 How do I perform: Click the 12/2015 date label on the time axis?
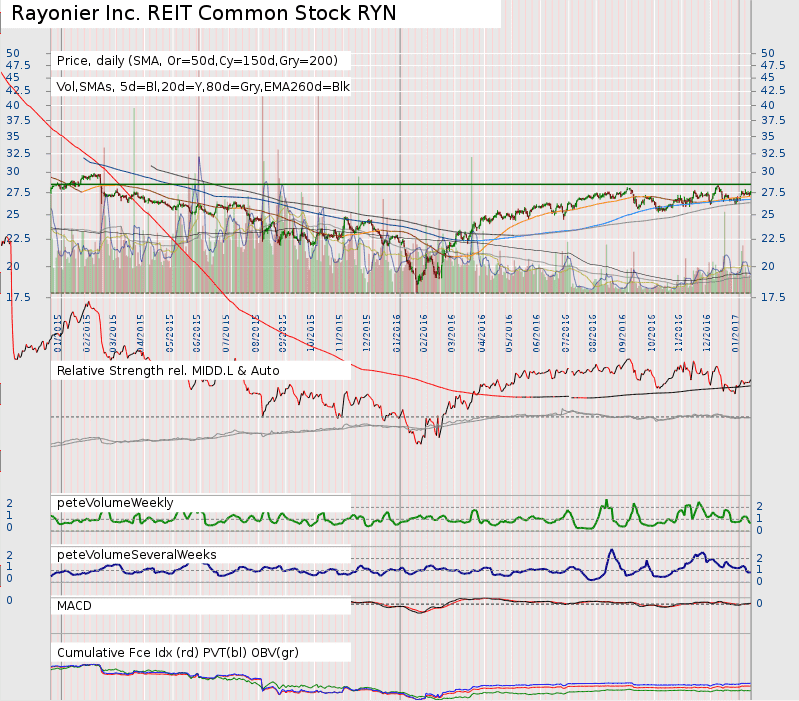[366, 333]
